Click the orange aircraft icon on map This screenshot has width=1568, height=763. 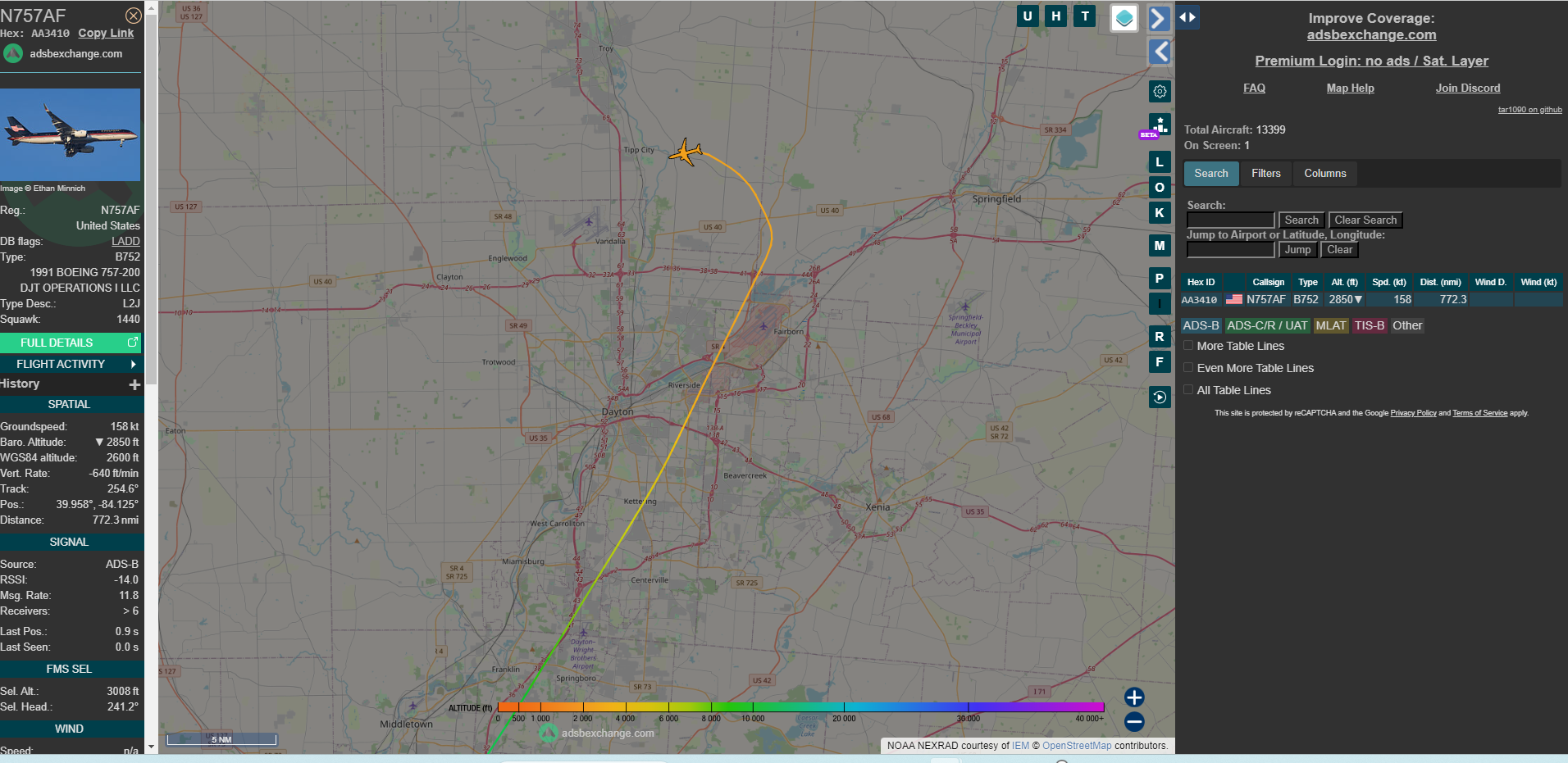[686, 152]
